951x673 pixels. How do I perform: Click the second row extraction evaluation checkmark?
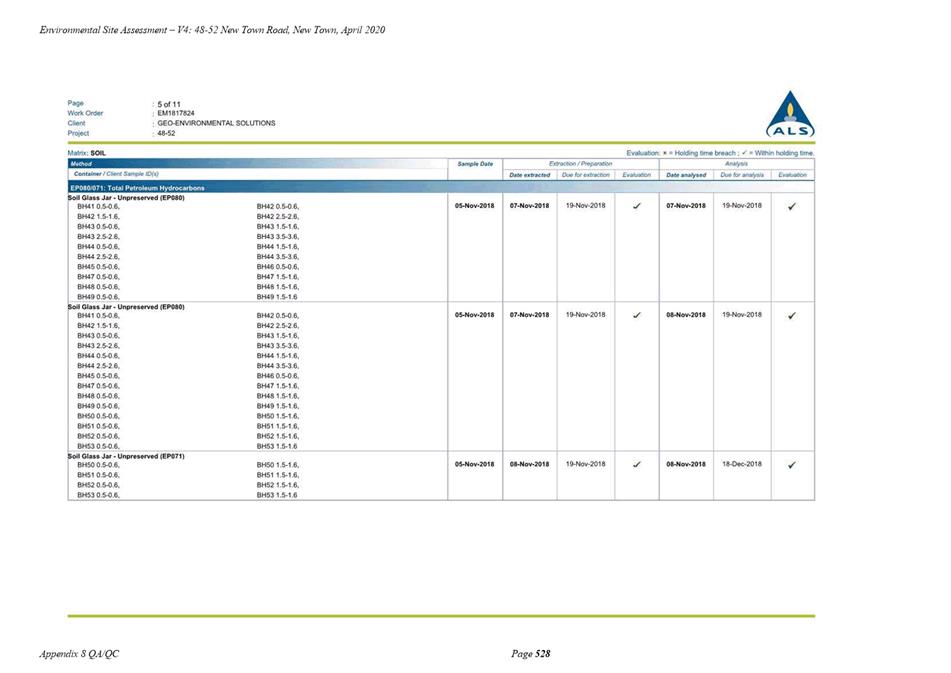click(637, 315)
